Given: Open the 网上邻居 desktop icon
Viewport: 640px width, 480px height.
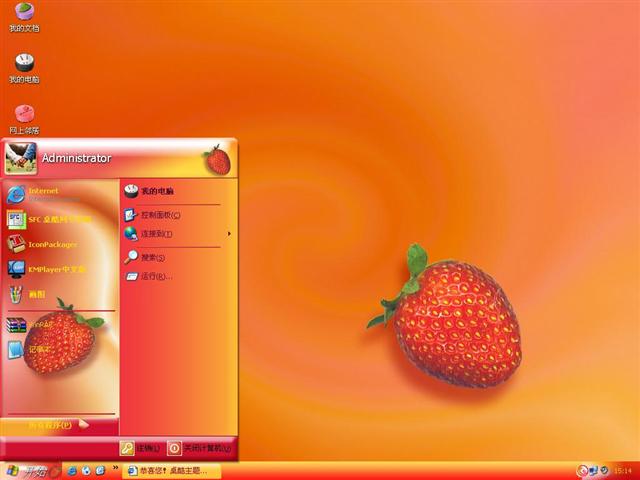Looking at the screenshot, I should 24,119.
